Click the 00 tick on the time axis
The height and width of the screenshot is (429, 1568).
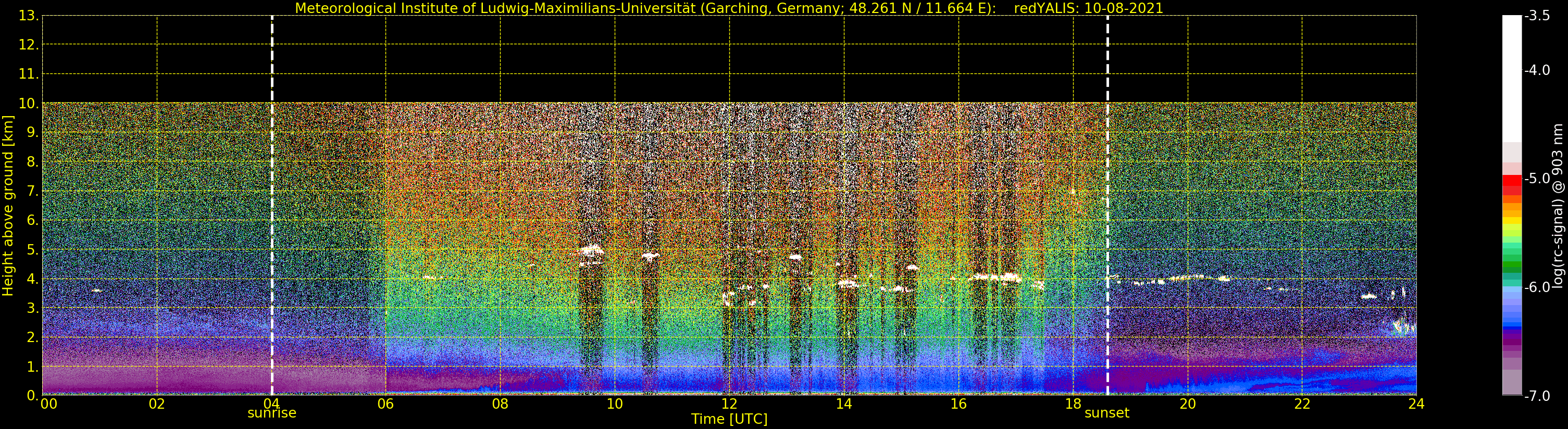48,404
